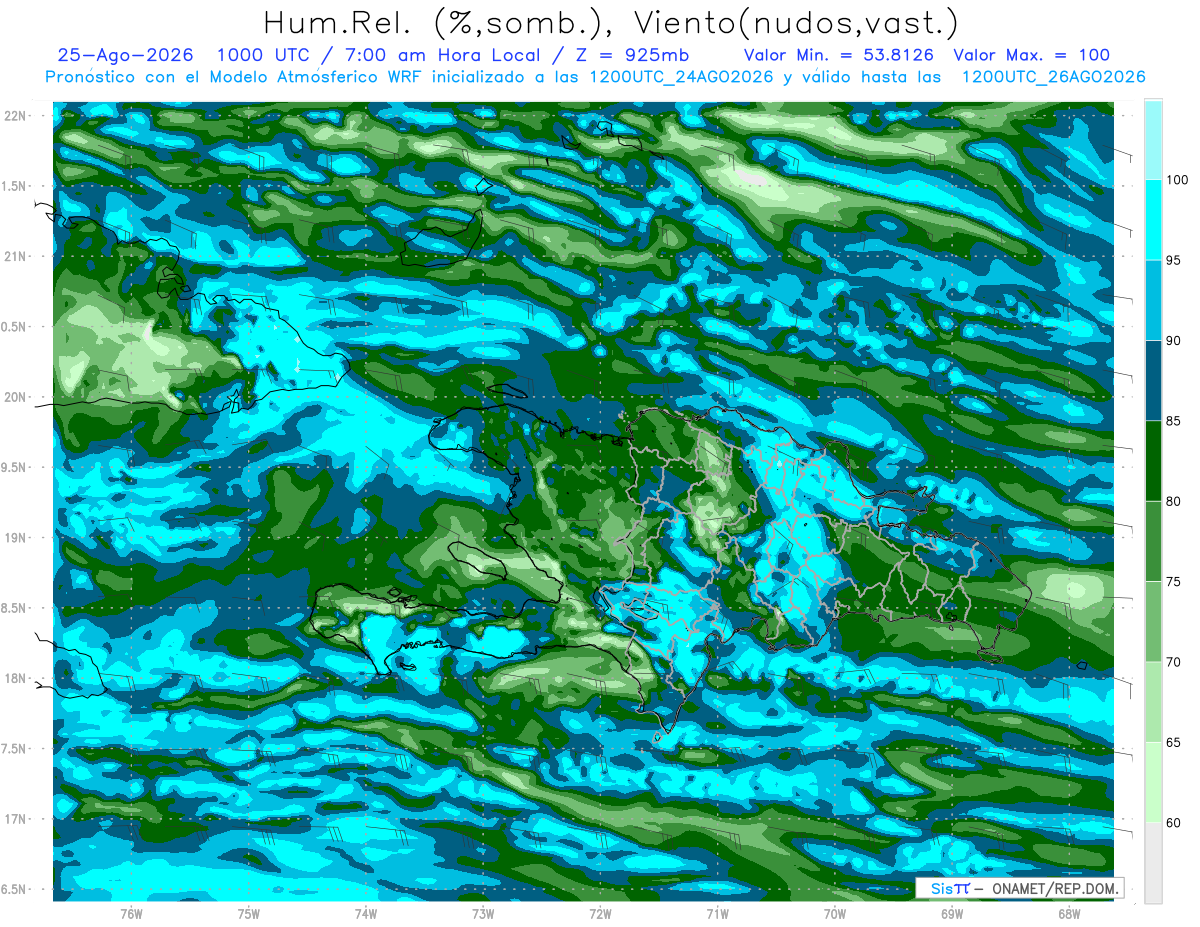Click the colorbar value label '100'
Image resolution: width=1200 pixels, height=927 pixels.
[x=1178, y=180]
